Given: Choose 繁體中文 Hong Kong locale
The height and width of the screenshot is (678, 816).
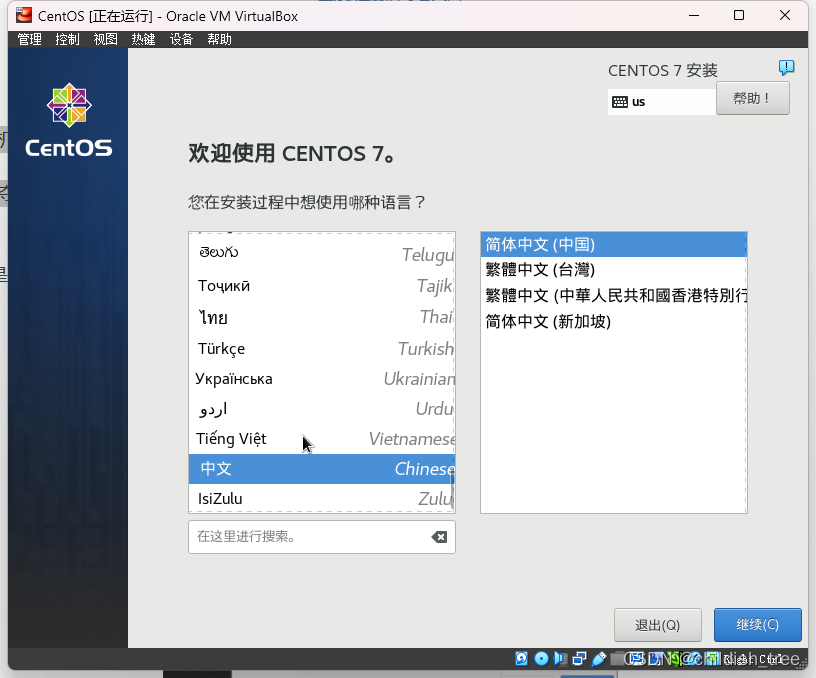Looking at the screenshot, I should pyautogui.click(x=614, y=296).
